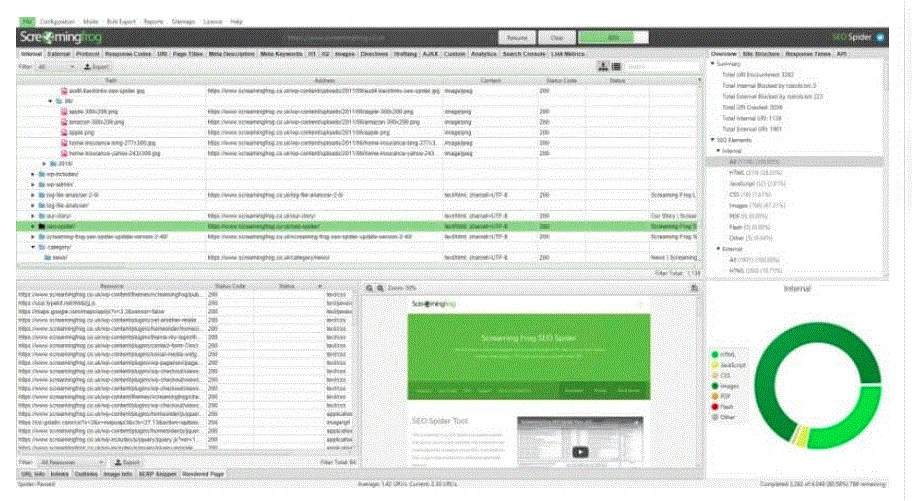This screenshot has height=501, width=912.
Task: Switch to list view mode icon
Action: (616, 67)
